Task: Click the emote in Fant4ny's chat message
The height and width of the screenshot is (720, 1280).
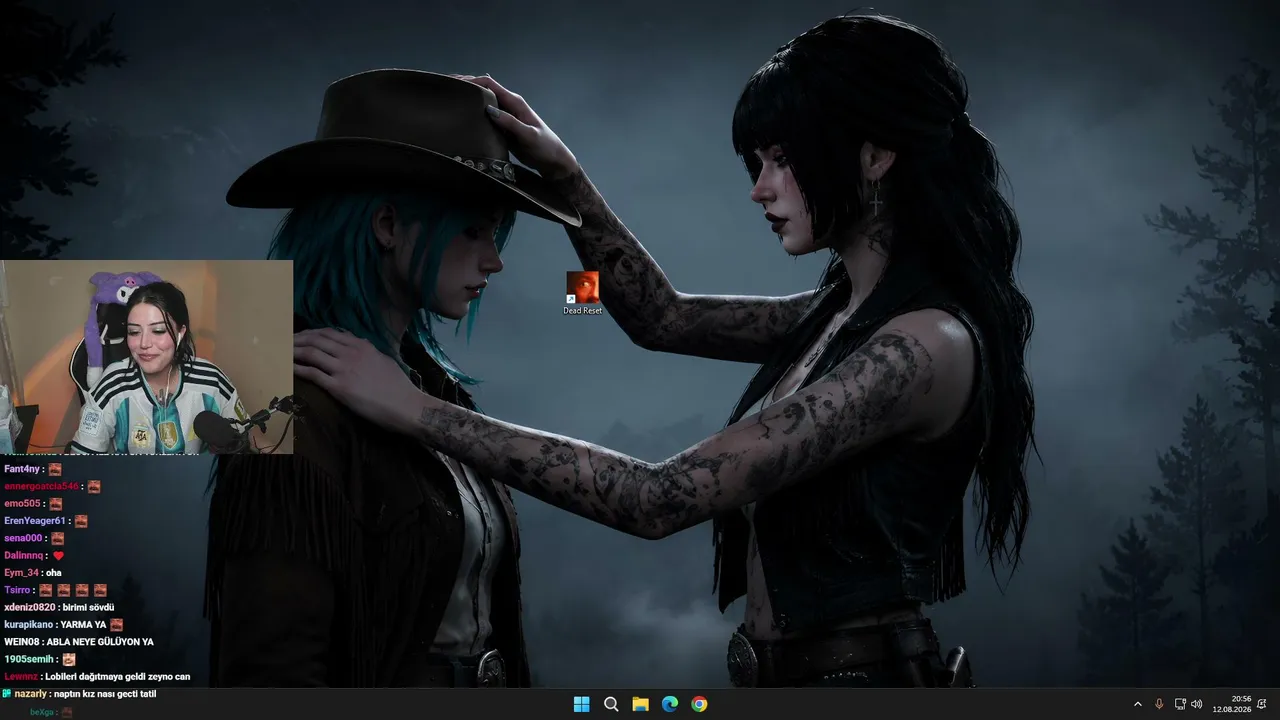Action: click(55, 469)
